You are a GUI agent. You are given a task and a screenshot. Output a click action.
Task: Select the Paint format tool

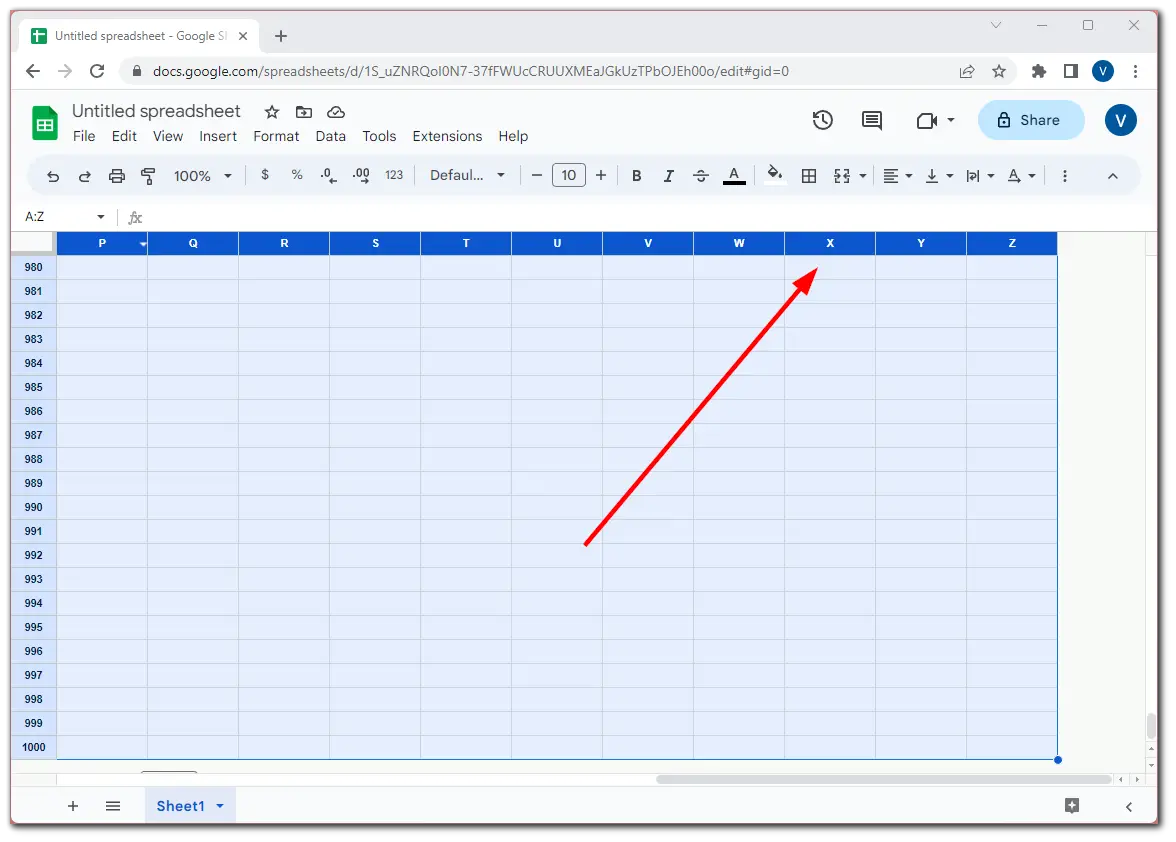click(x=148, y=175)
